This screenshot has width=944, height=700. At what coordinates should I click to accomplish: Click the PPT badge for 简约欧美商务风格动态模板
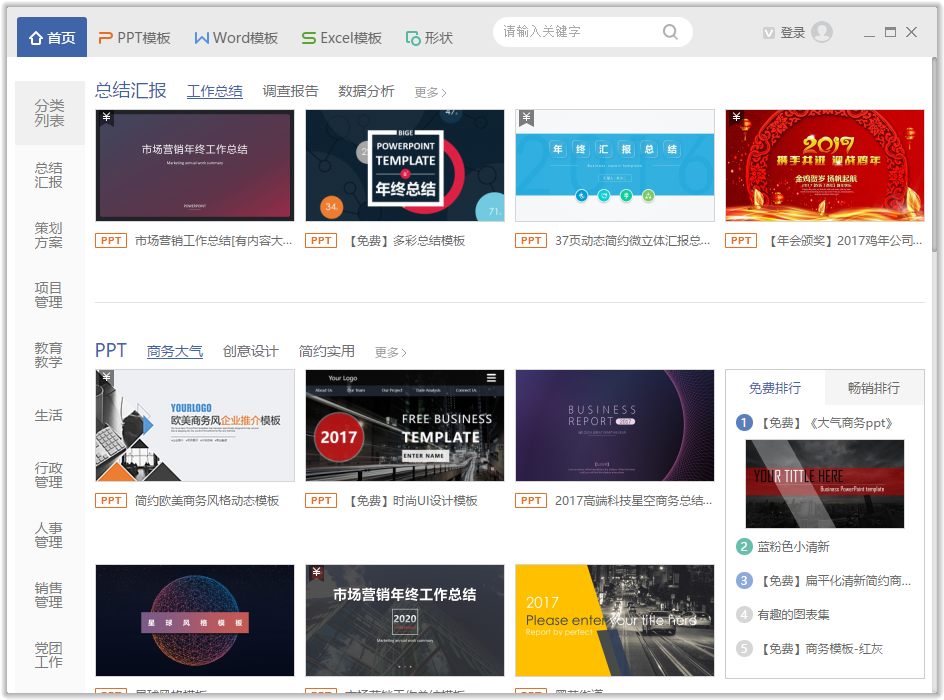point(111,501)
